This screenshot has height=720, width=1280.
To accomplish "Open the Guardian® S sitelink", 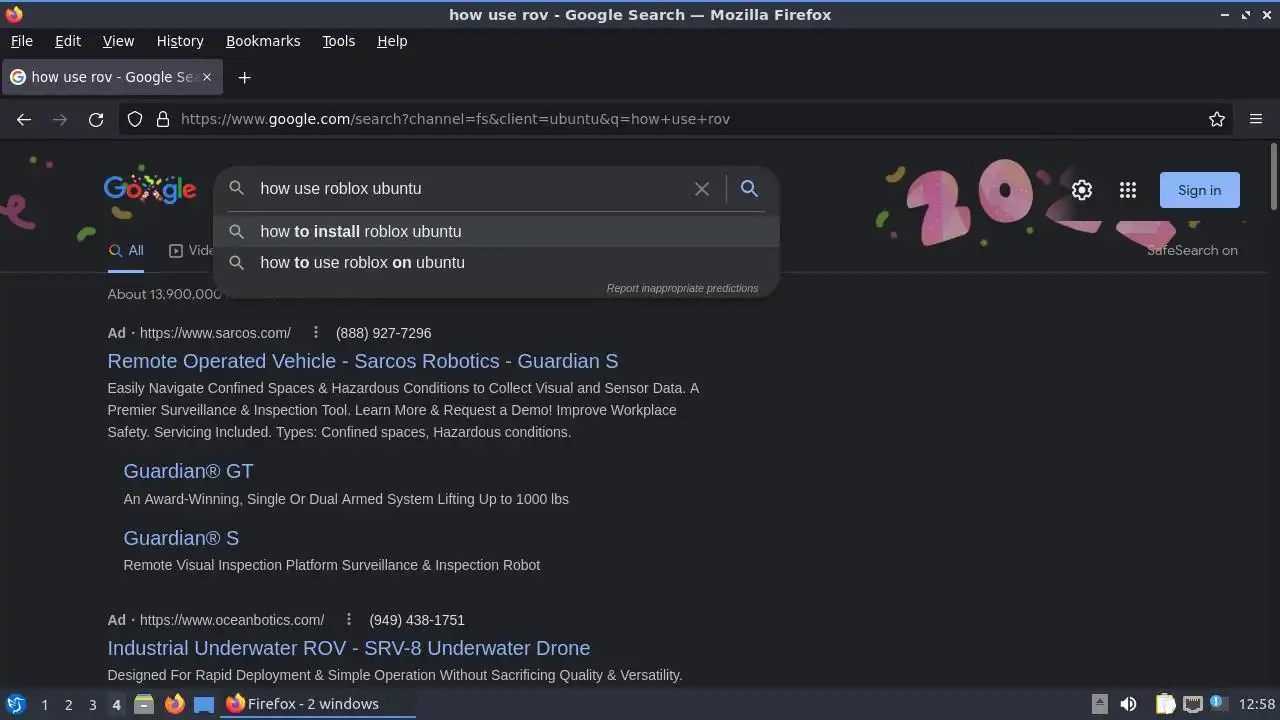I will 181,538.
